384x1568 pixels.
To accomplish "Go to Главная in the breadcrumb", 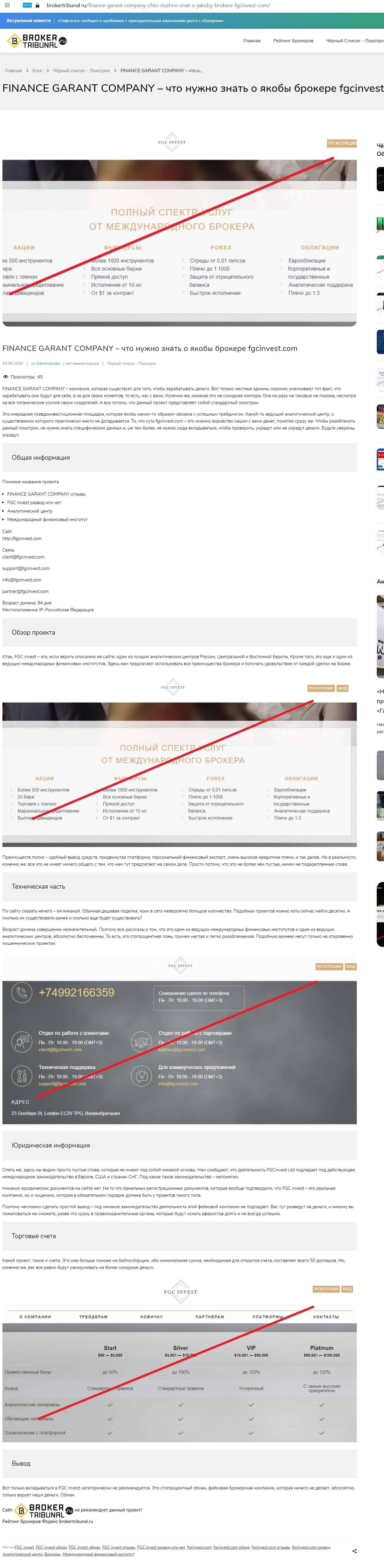I will tap(13, 71).
